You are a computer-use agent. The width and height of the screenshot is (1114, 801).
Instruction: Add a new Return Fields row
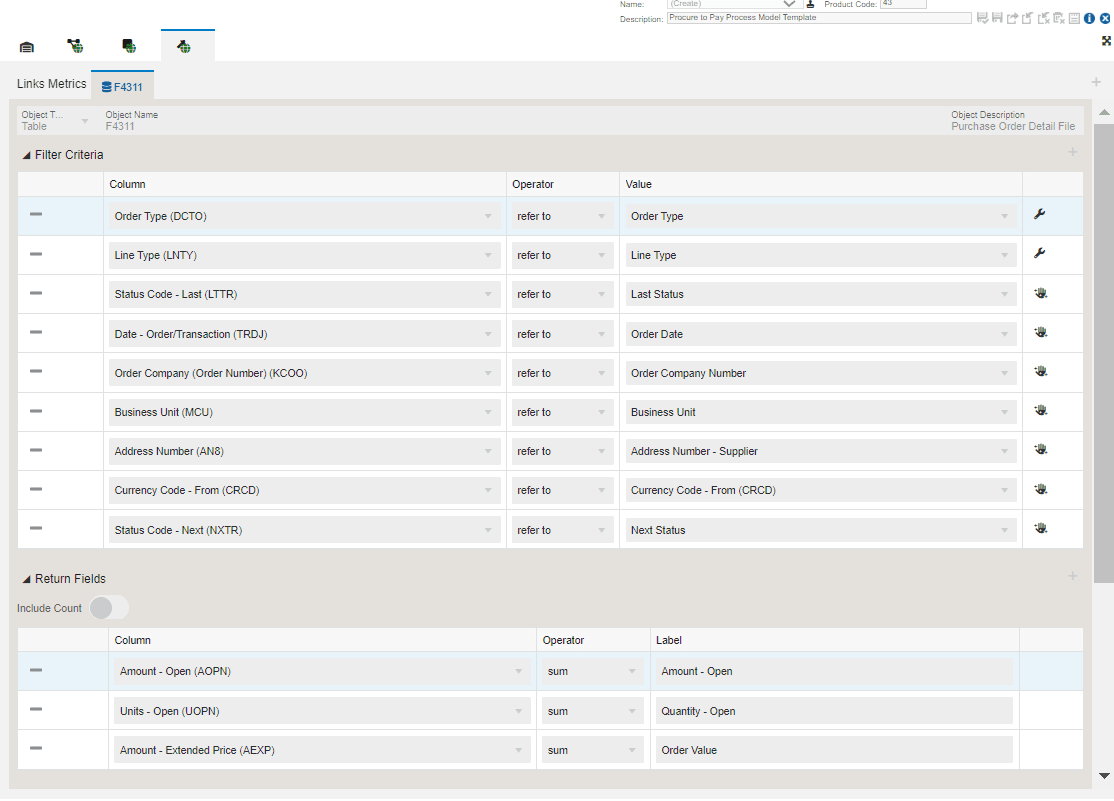1073,576
